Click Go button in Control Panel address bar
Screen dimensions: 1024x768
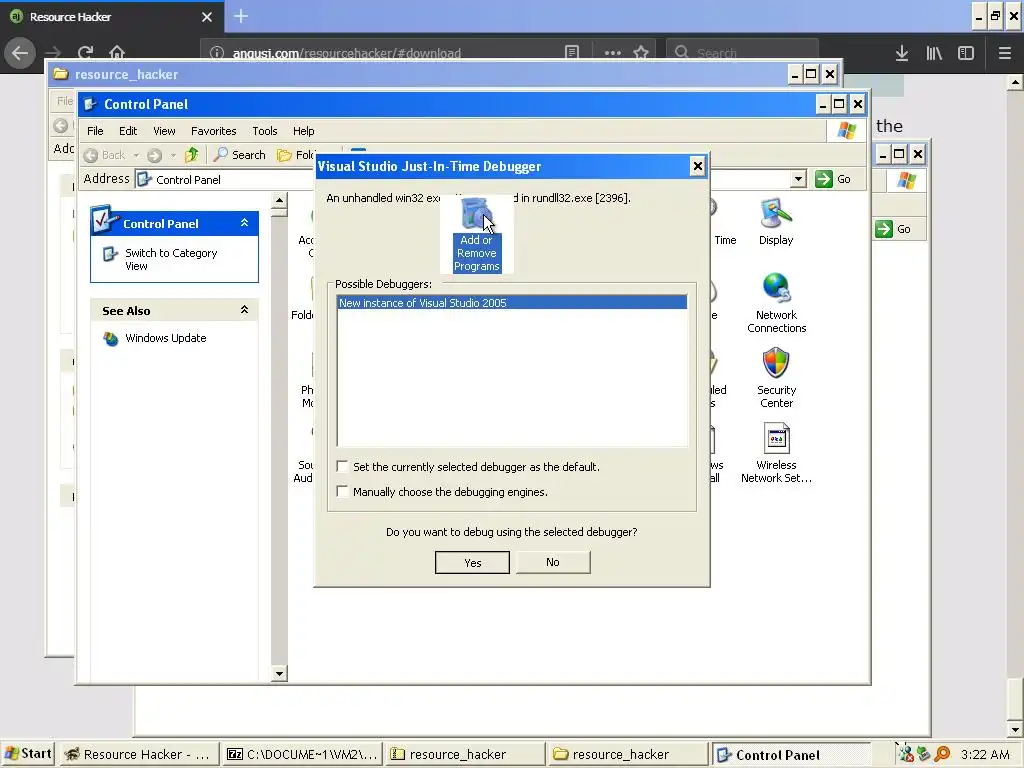point(834,179)
